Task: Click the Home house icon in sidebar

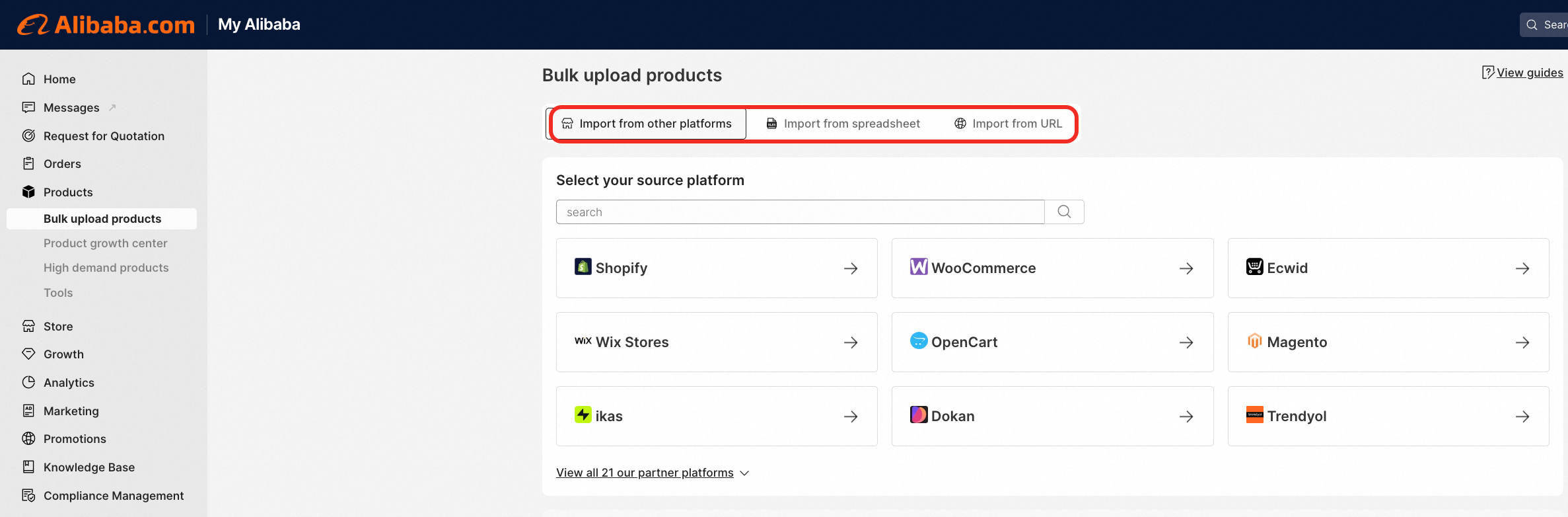Action: pos(28,79)
